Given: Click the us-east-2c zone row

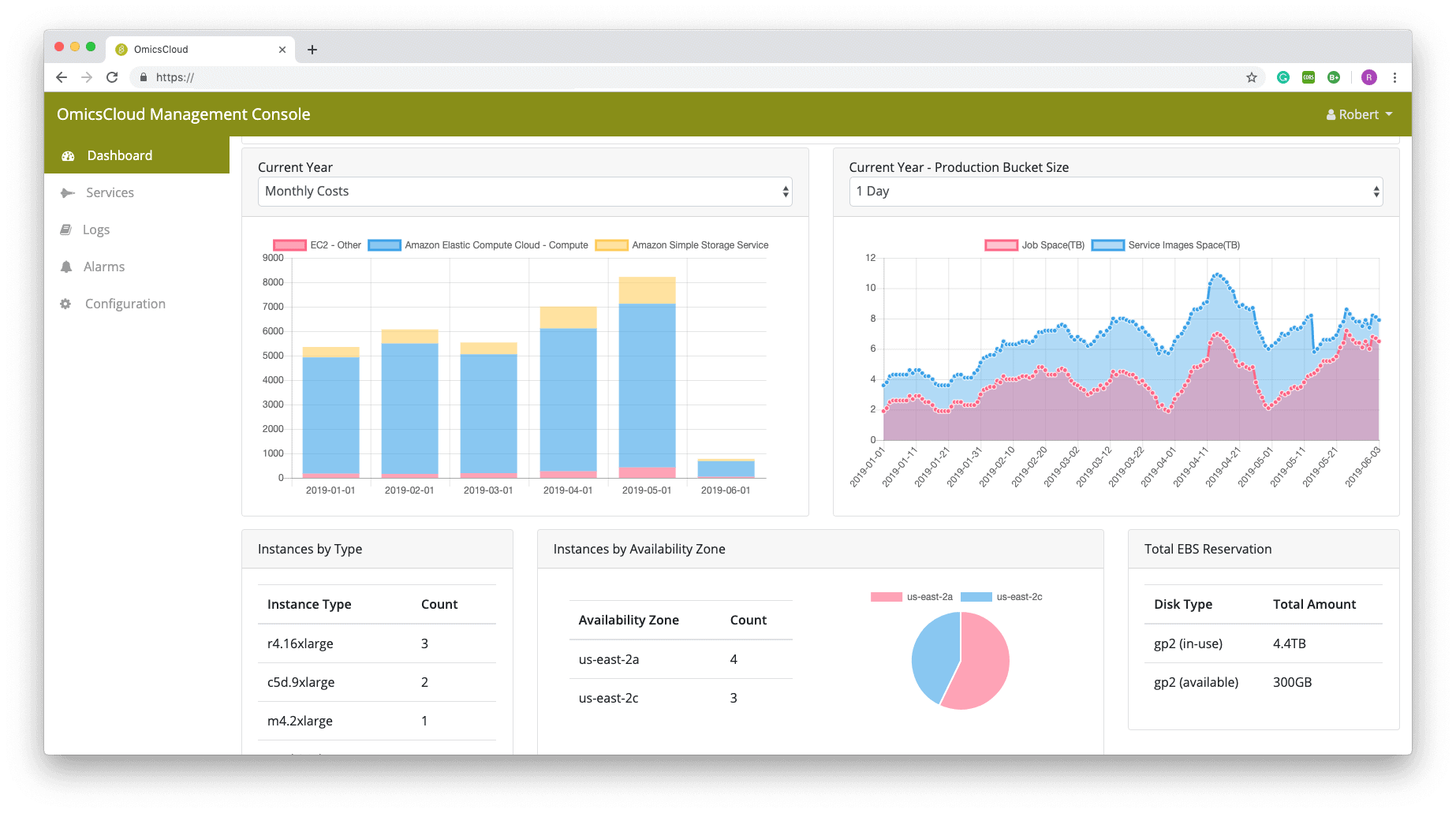Looking at the screenshot, I should coord(681,698).
